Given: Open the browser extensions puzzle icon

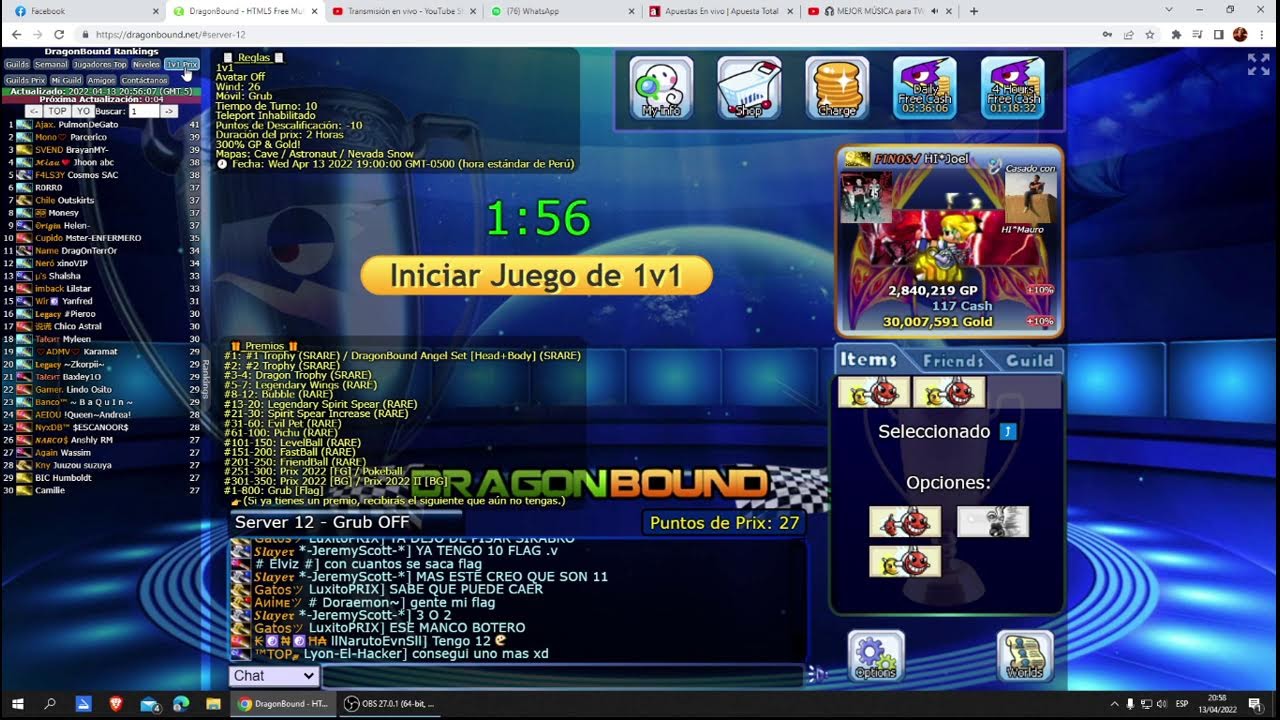Looking at the screenshot, I should coord(1176,34).
